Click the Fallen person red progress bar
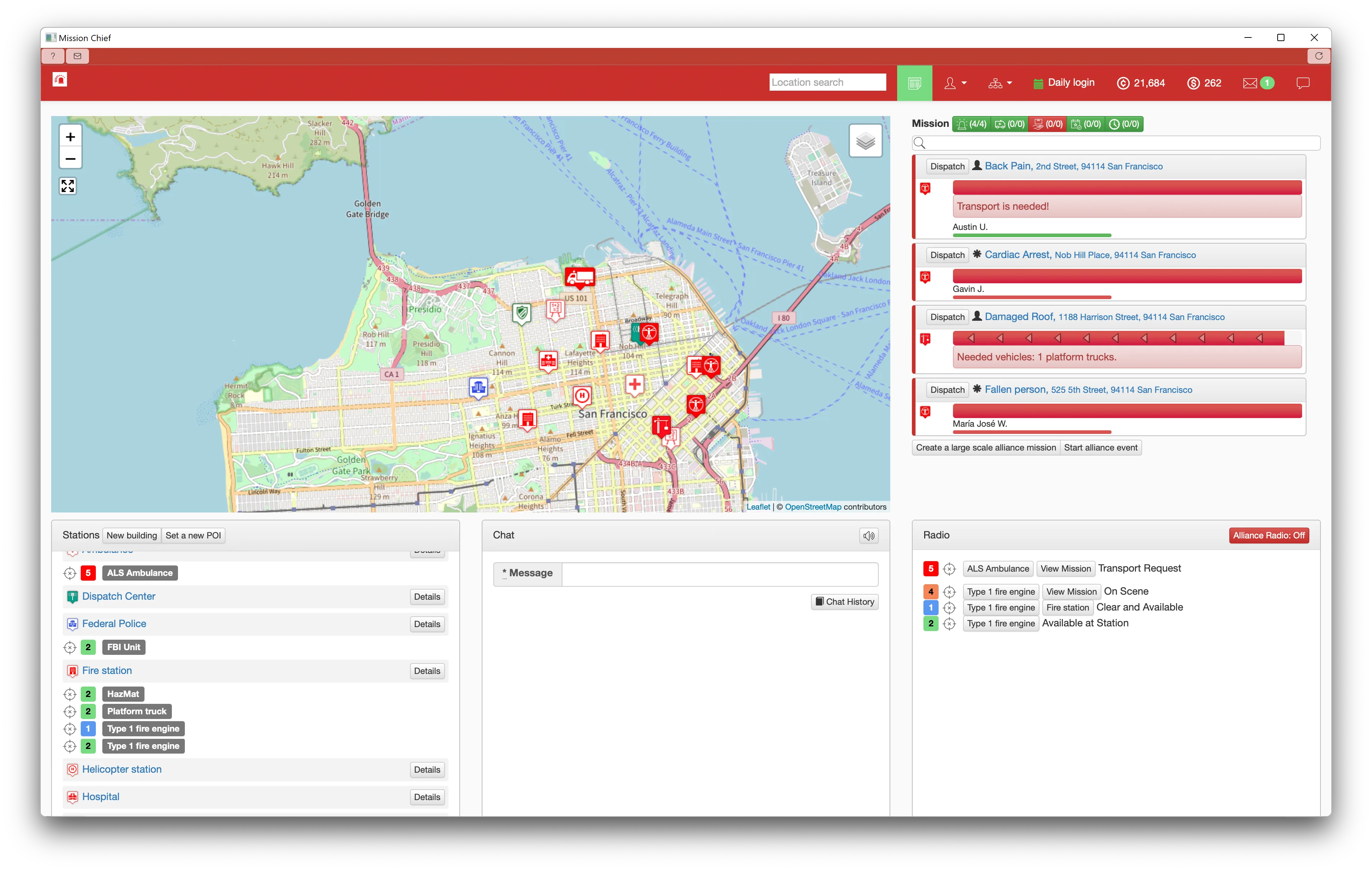Viewport: 1372px width, 870px height. click(x=1126, y=411)
